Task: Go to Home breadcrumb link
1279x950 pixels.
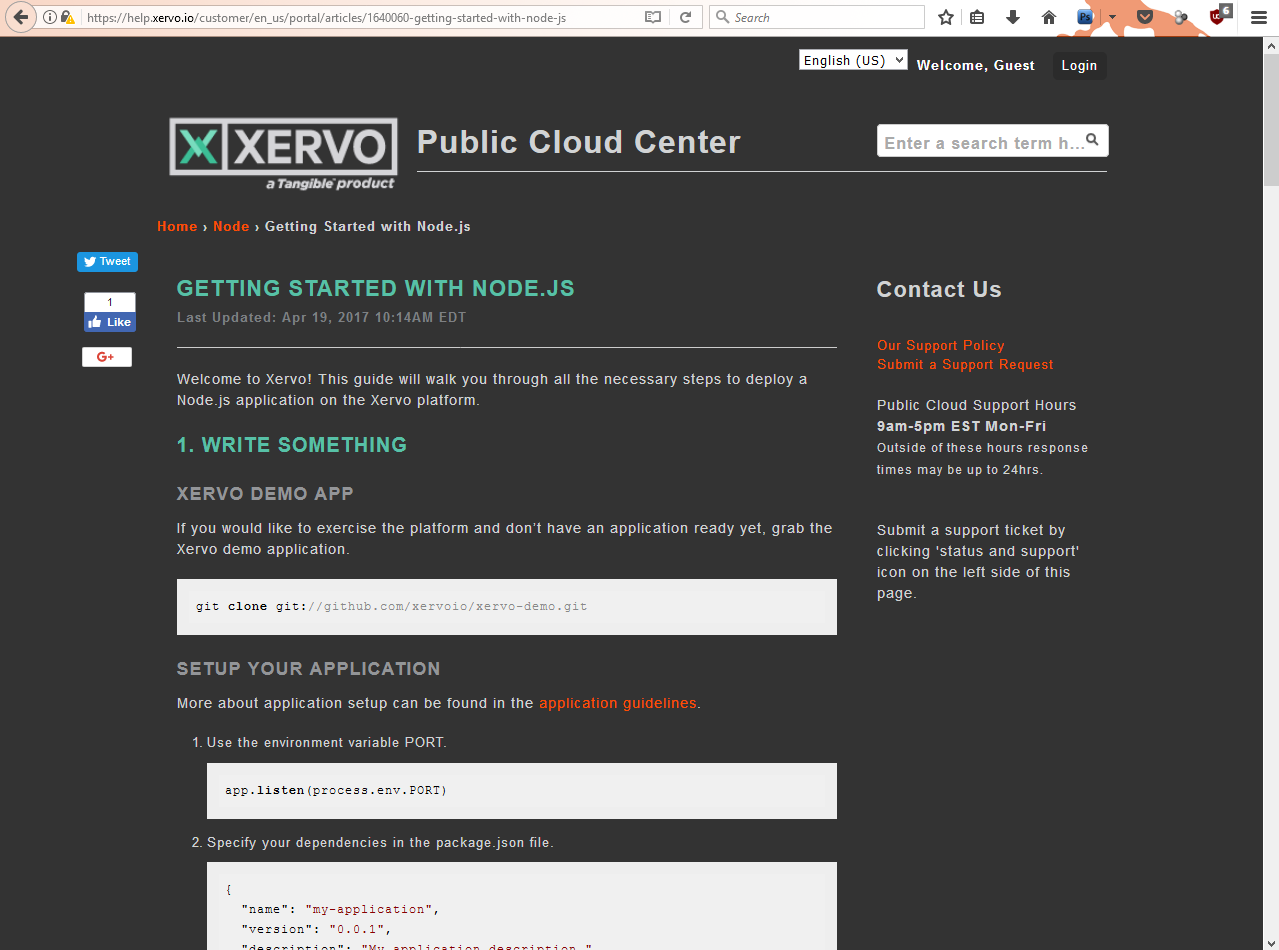Action: [177, 226]
